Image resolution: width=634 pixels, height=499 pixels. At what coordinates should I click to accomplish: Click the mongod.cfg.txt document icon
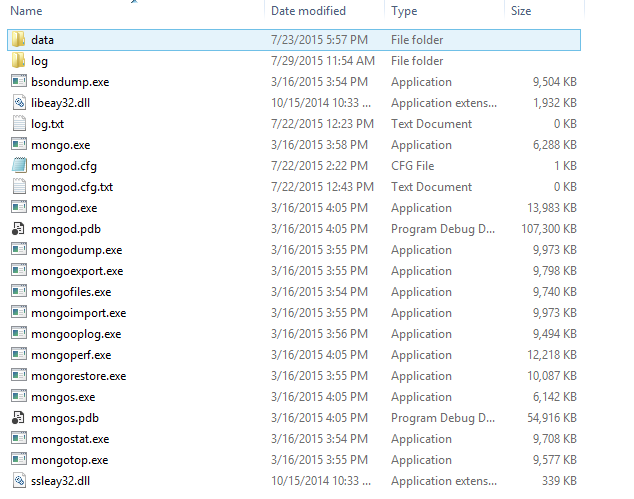pyautogui.click(x=19, y=187)
